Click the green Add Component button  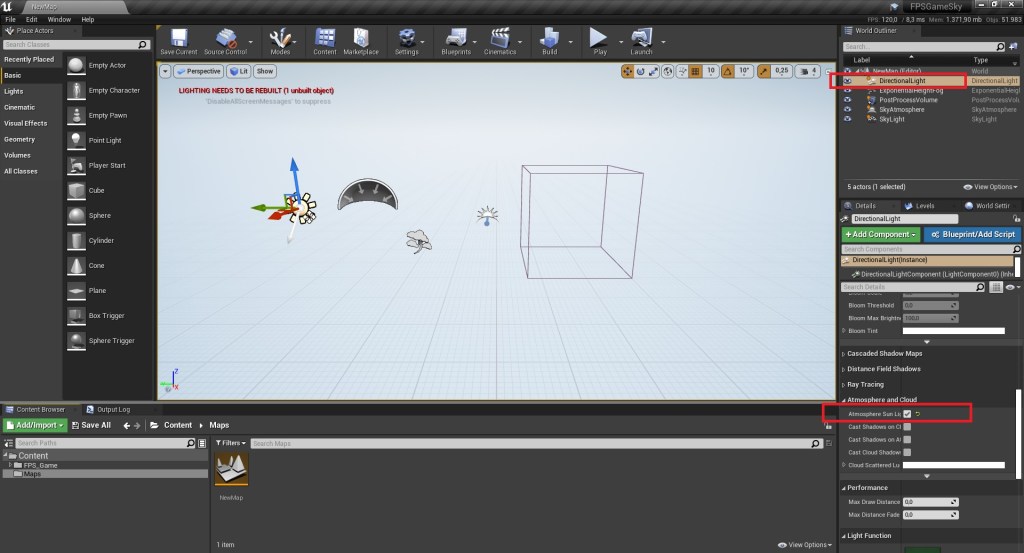pos(881,234)
